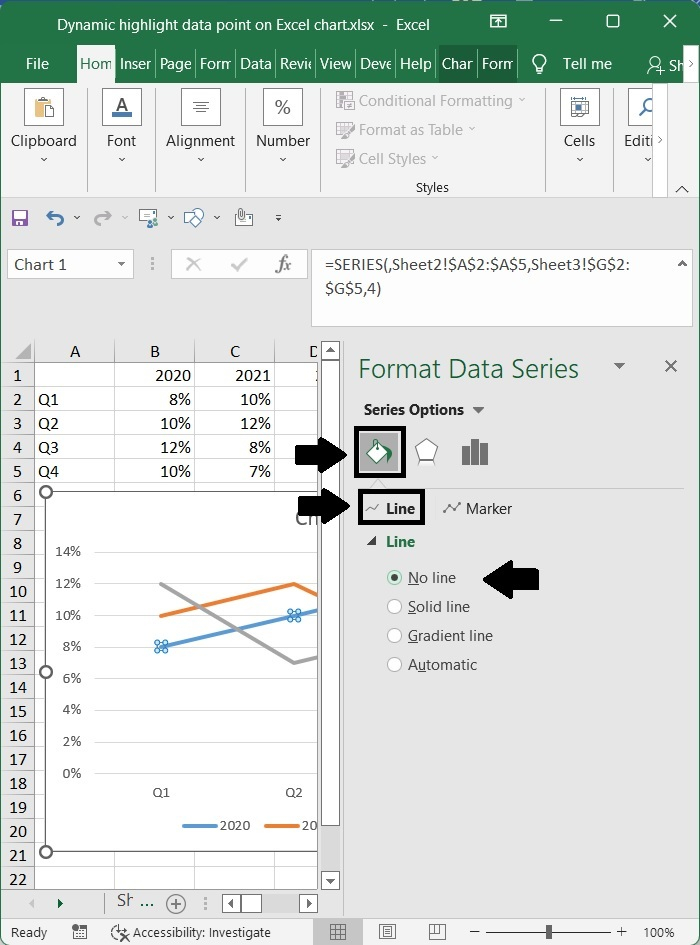Switch to the Marker sub-tab

pyautogui.click(x=477, y=509)
